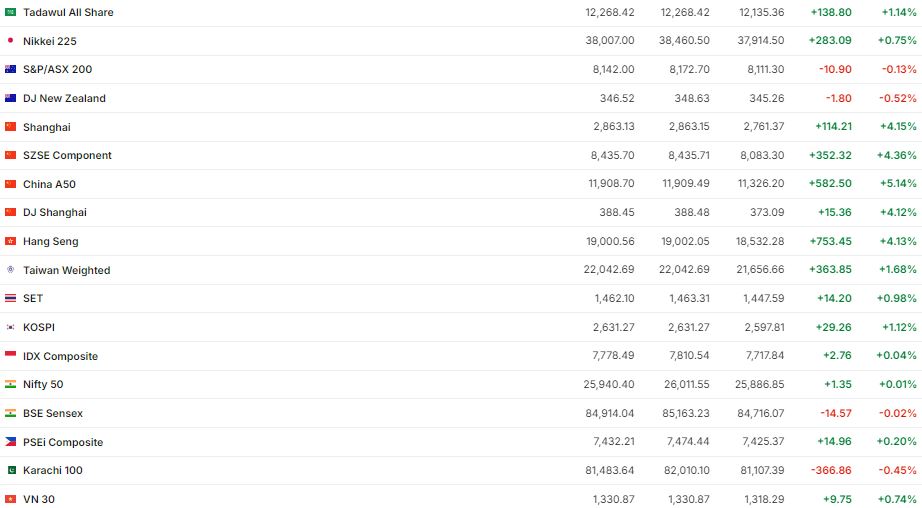
Task: Click the Philippines flag beside PSEi Composite
Action: [10, 442]
